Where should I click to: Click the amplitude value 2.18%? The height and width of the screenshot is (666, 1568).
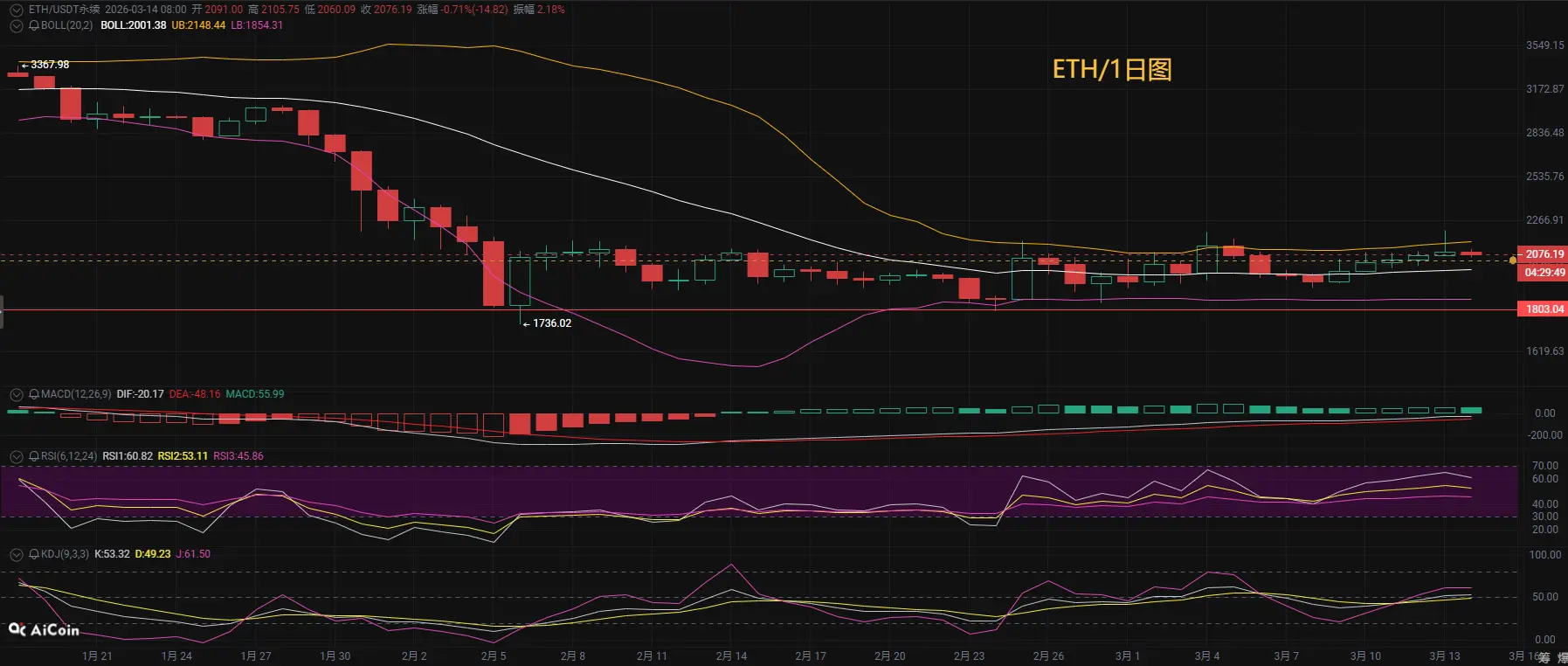pos(550,10)
